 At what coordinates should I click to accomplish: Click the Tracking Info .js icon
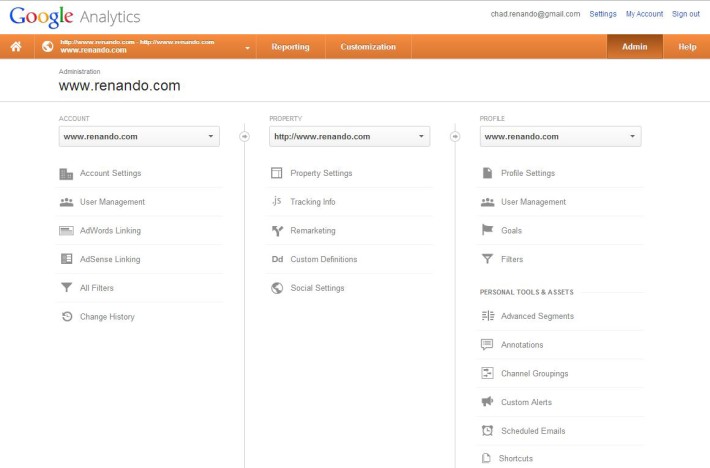pyautogui.click(x=277, y=201)
